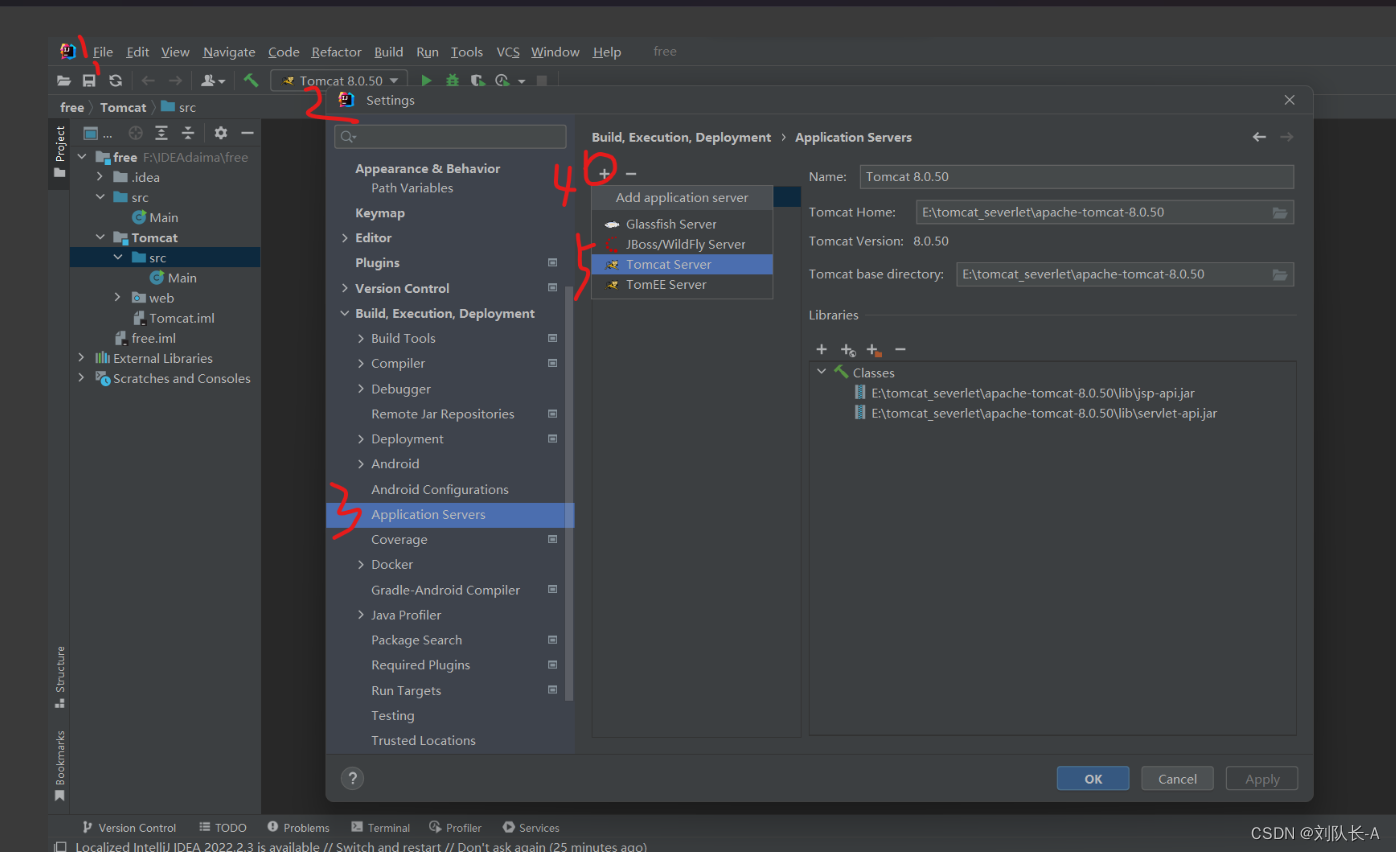Click the Synchronize/reload icon in toolbar
The image size is (1396, 852).
115,80
